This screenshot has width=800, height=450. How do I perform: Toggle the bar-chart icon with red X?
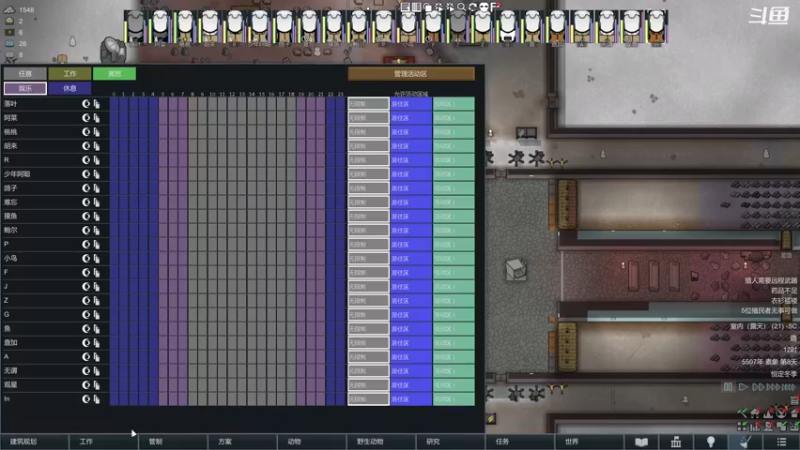pos(756,427)
